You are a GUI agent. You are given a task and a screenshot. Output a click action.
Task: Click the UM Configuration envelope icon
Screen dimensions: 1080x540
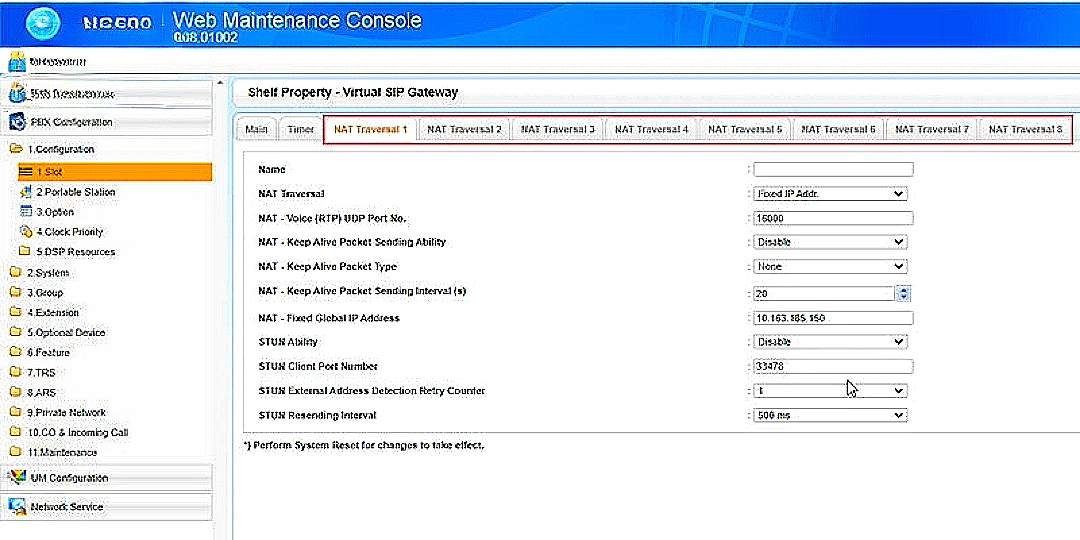pos(17,478)
